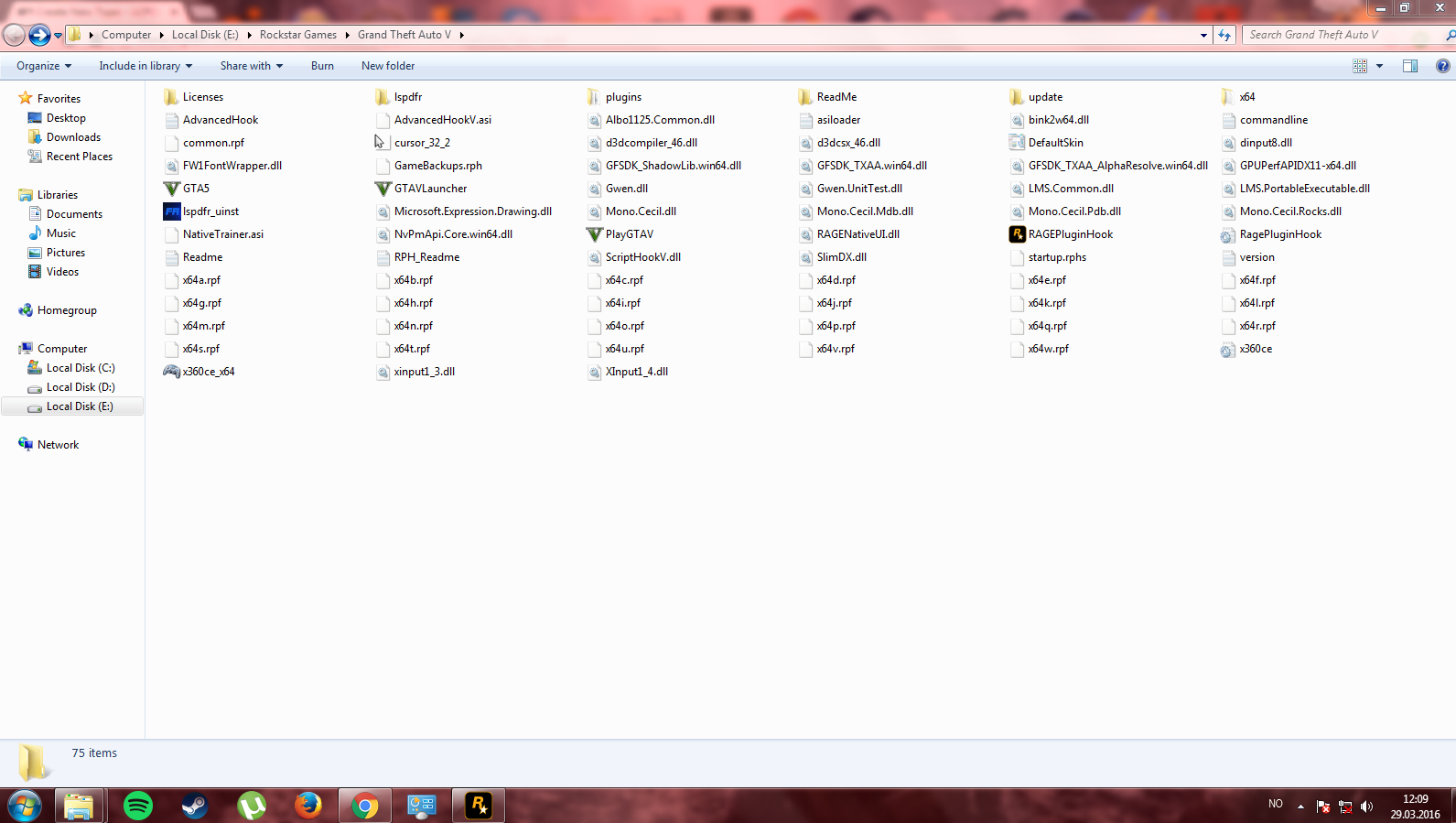Open the Include in library dropdown
Viewport: 1456px width, 823px height.
146,66
